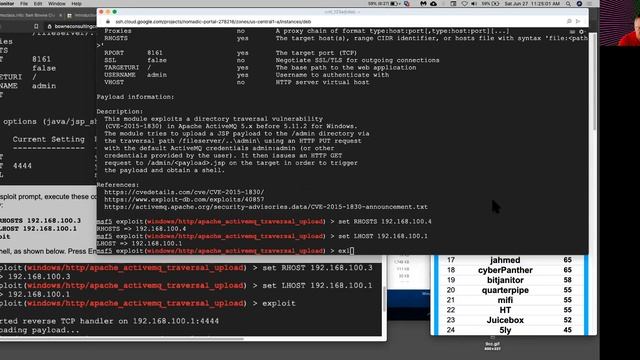The width and height of the screenshot is (640, 360).
Task: Click 'LHOST 192.168.100.1' in background instructions
Action: coord(38,229)
